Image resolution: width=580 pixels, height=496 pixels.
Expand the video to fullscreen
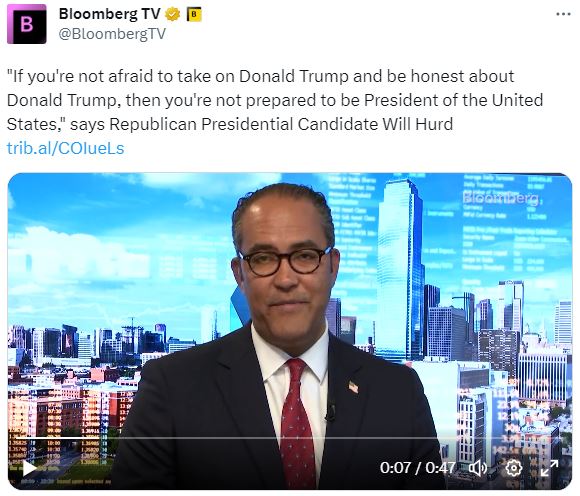point(549,468)
